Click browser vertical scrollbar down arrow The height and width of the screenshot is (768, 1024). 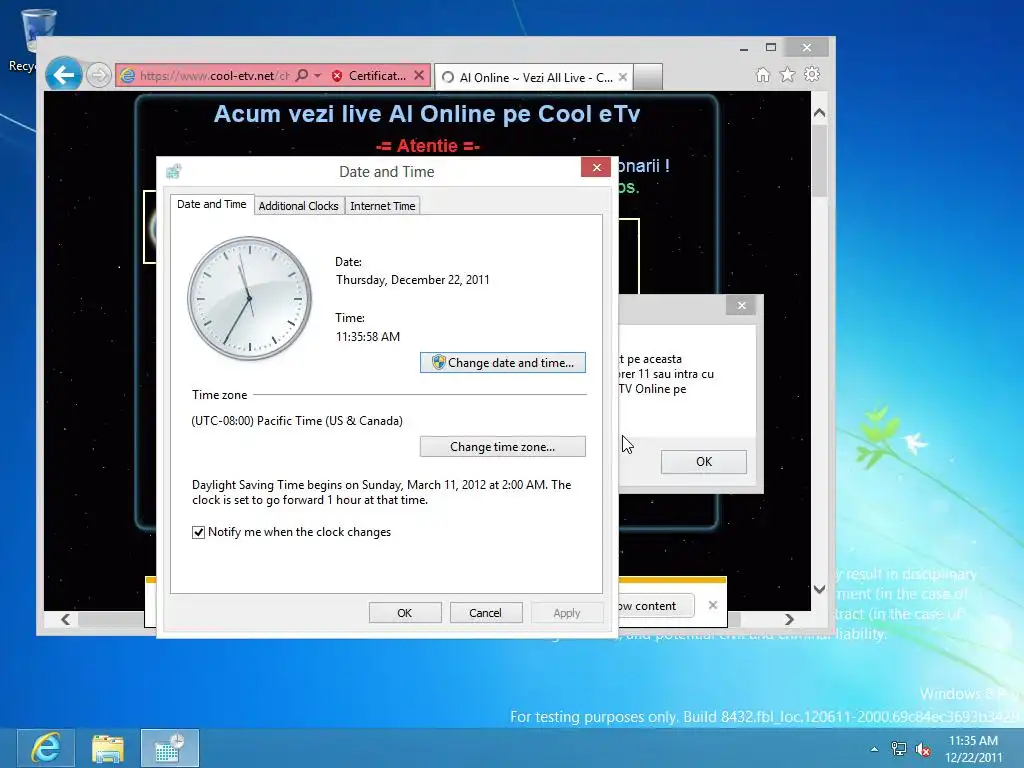pos(820,589)
